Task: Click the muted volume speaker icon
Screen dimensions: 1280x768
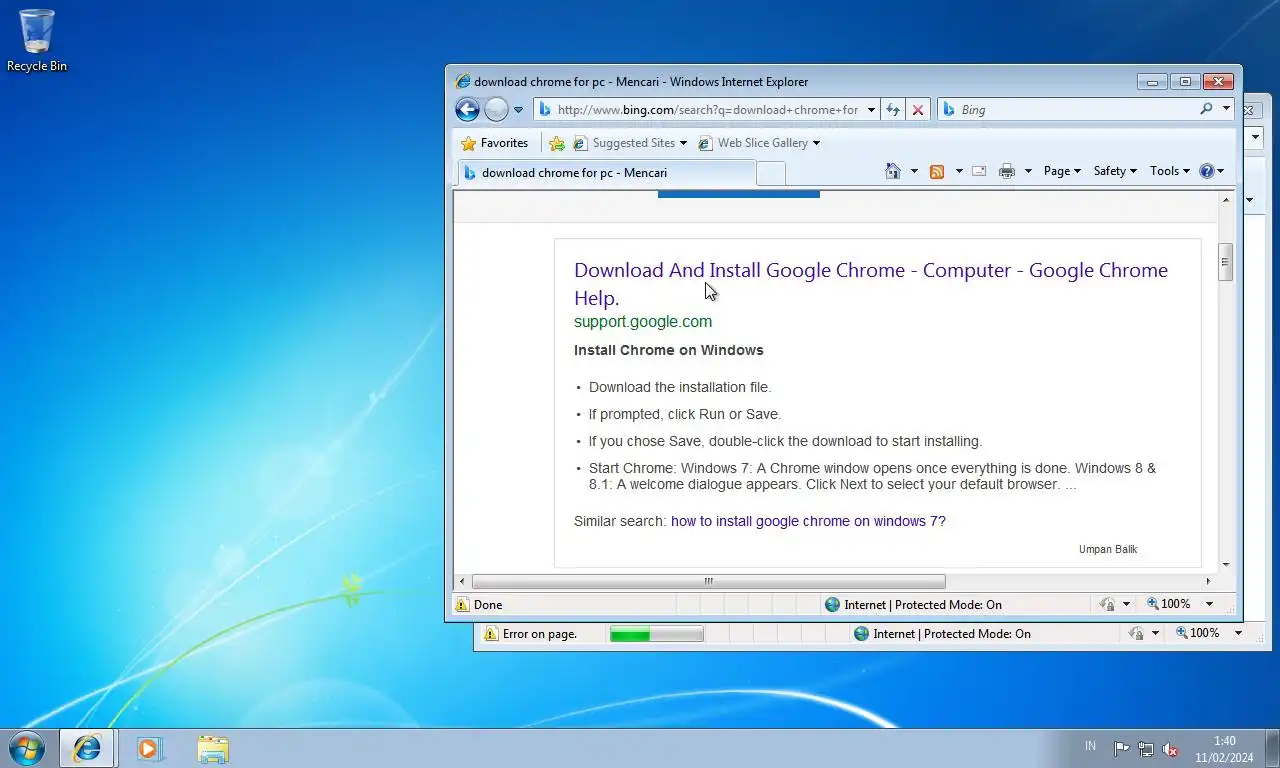Action: [1170, 748]
